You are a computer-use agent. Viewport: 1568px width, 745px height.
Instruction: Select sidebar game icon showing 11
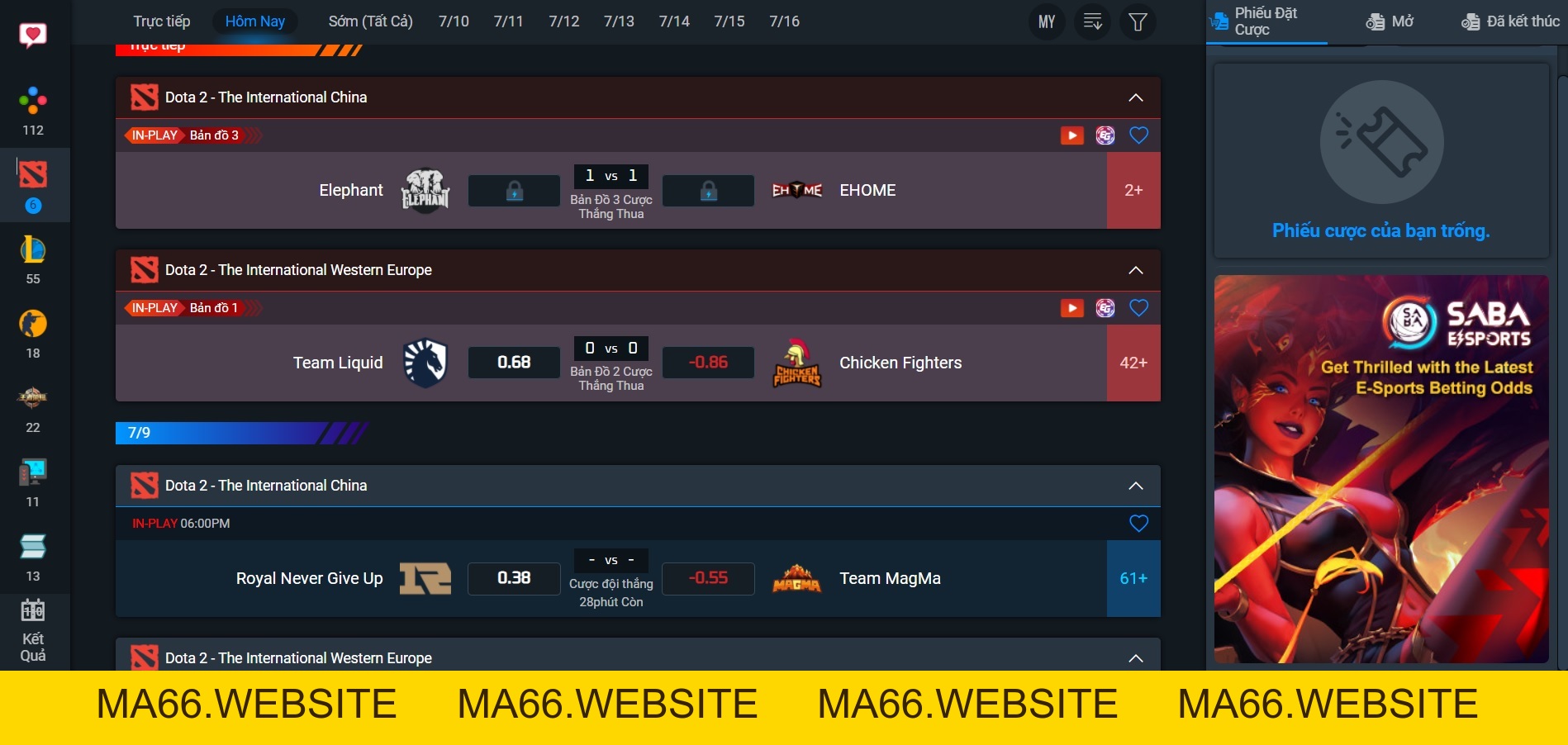tap(33, 472)
